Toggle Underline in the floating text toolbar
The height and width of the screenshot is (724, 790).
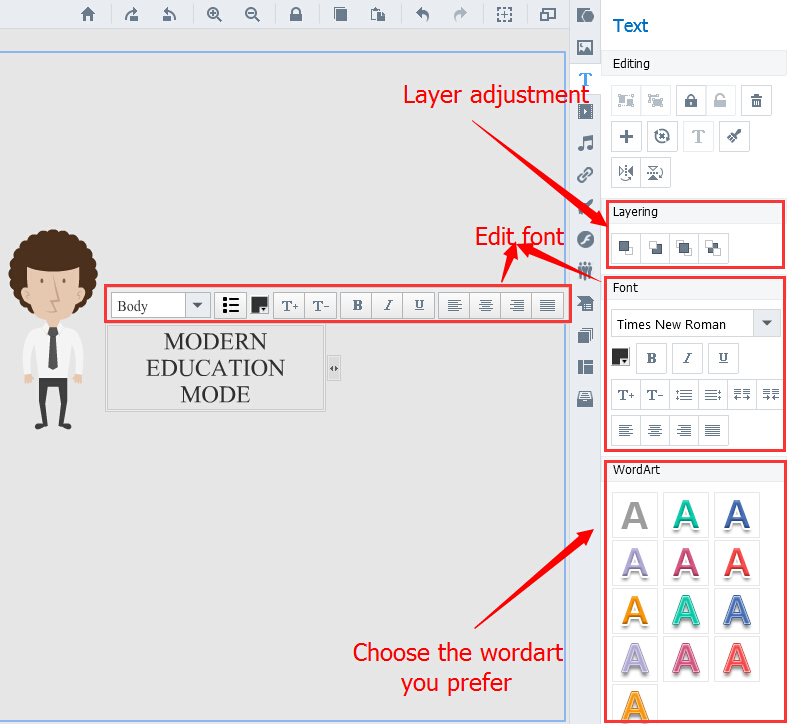pyautogui.click(x=419, y=305)
